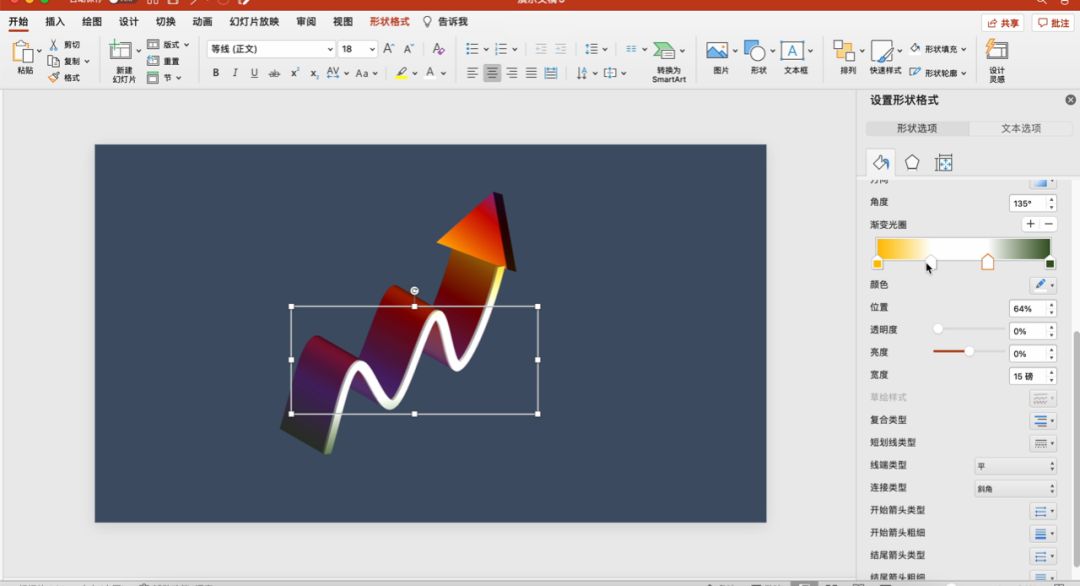Switch to the Draw tab
Screen dimensions: 1080x586
pos(92,21)
